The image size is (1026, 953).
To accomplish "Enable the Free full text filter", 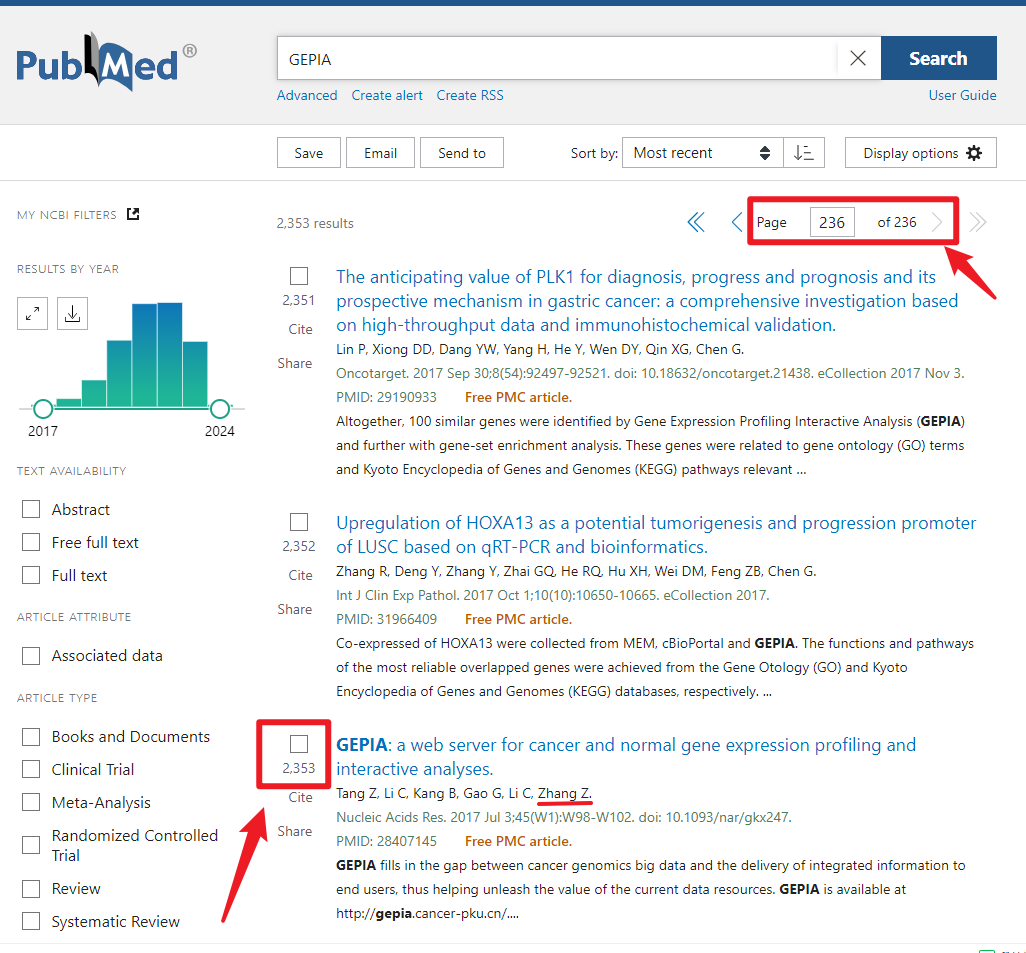I will [x=31, y=542].
